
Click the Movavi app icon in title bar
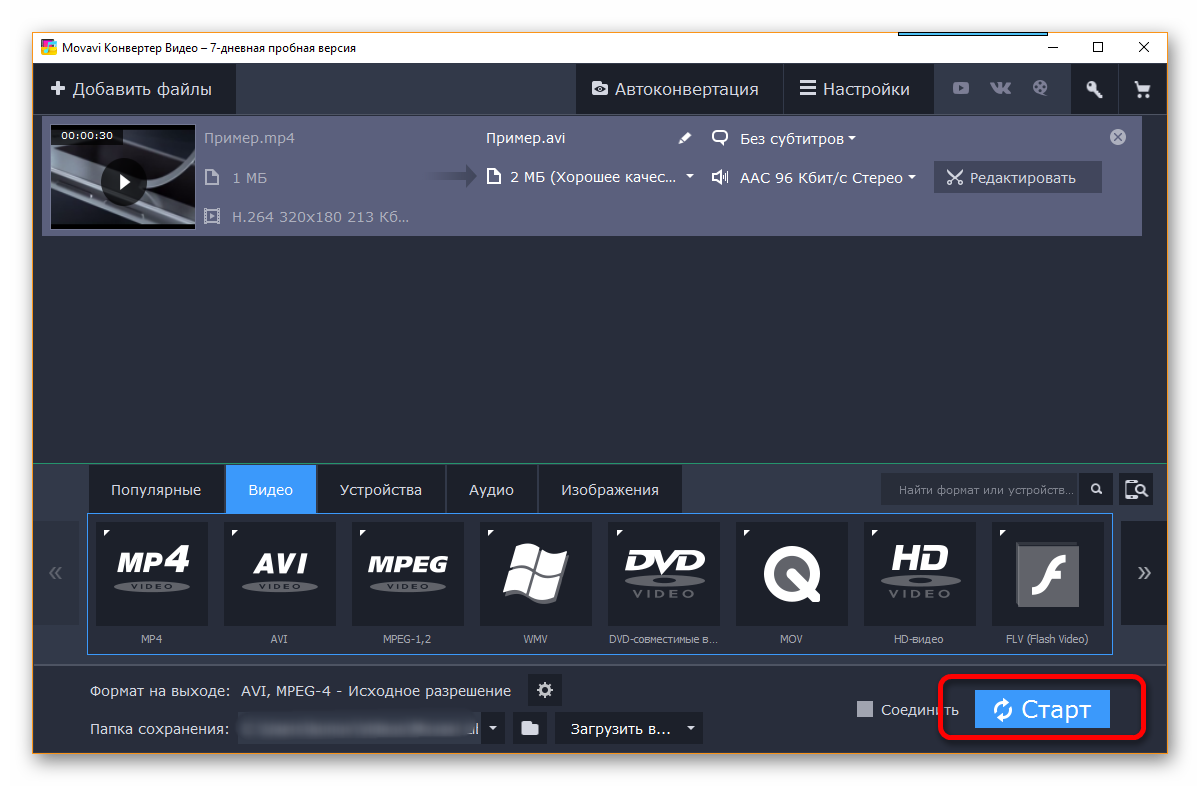coord(48,47)
